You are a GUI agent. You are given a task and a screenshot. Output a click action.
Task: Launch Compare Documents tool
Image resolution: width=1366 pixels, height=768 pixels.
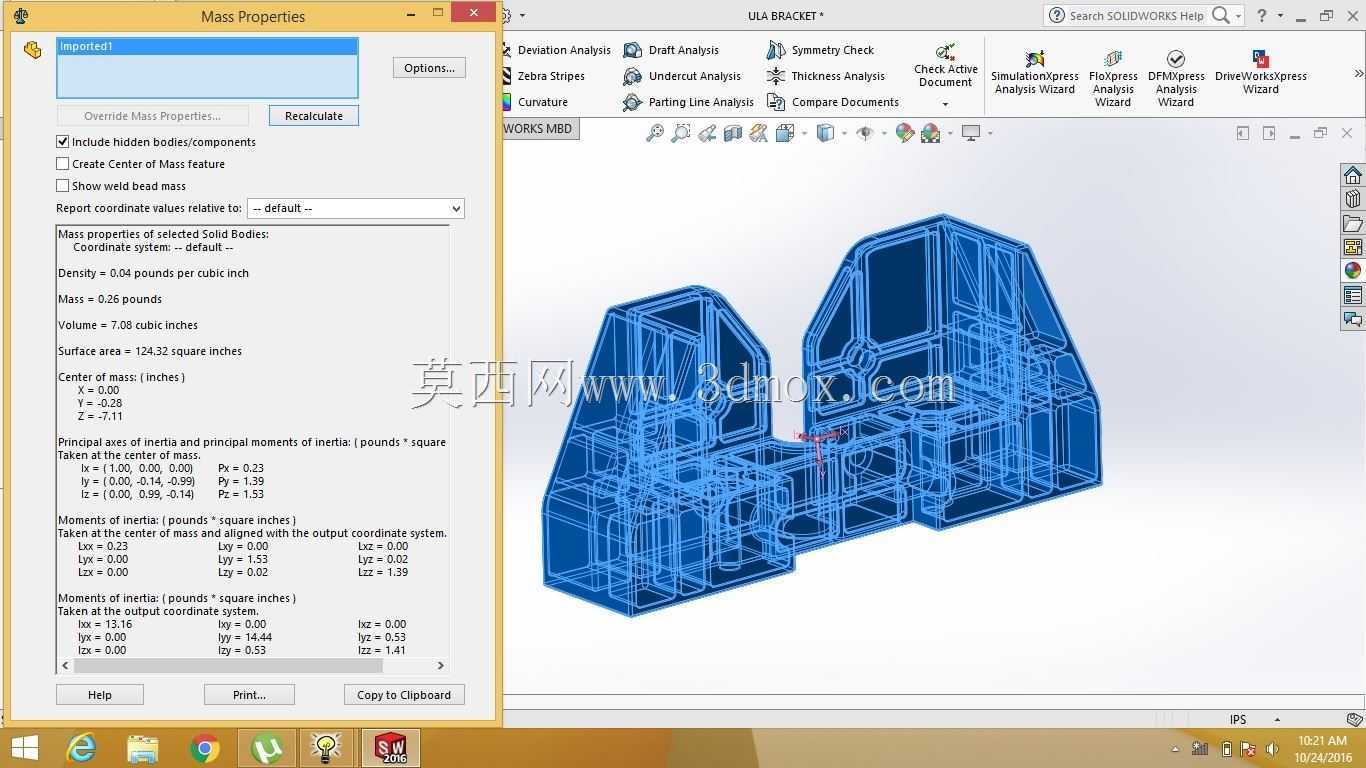pos(833,102)
